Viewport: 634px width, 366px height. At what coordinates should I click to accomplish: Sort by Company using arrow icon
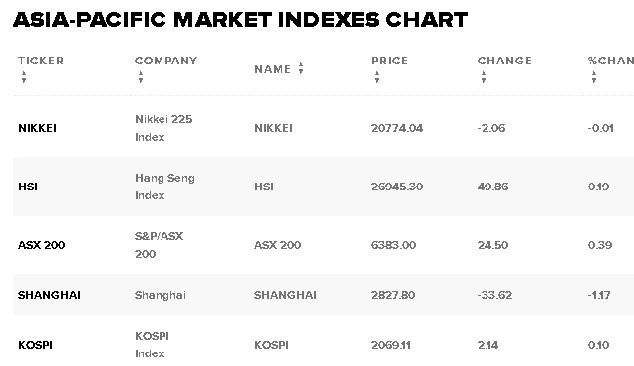[141, 77]
